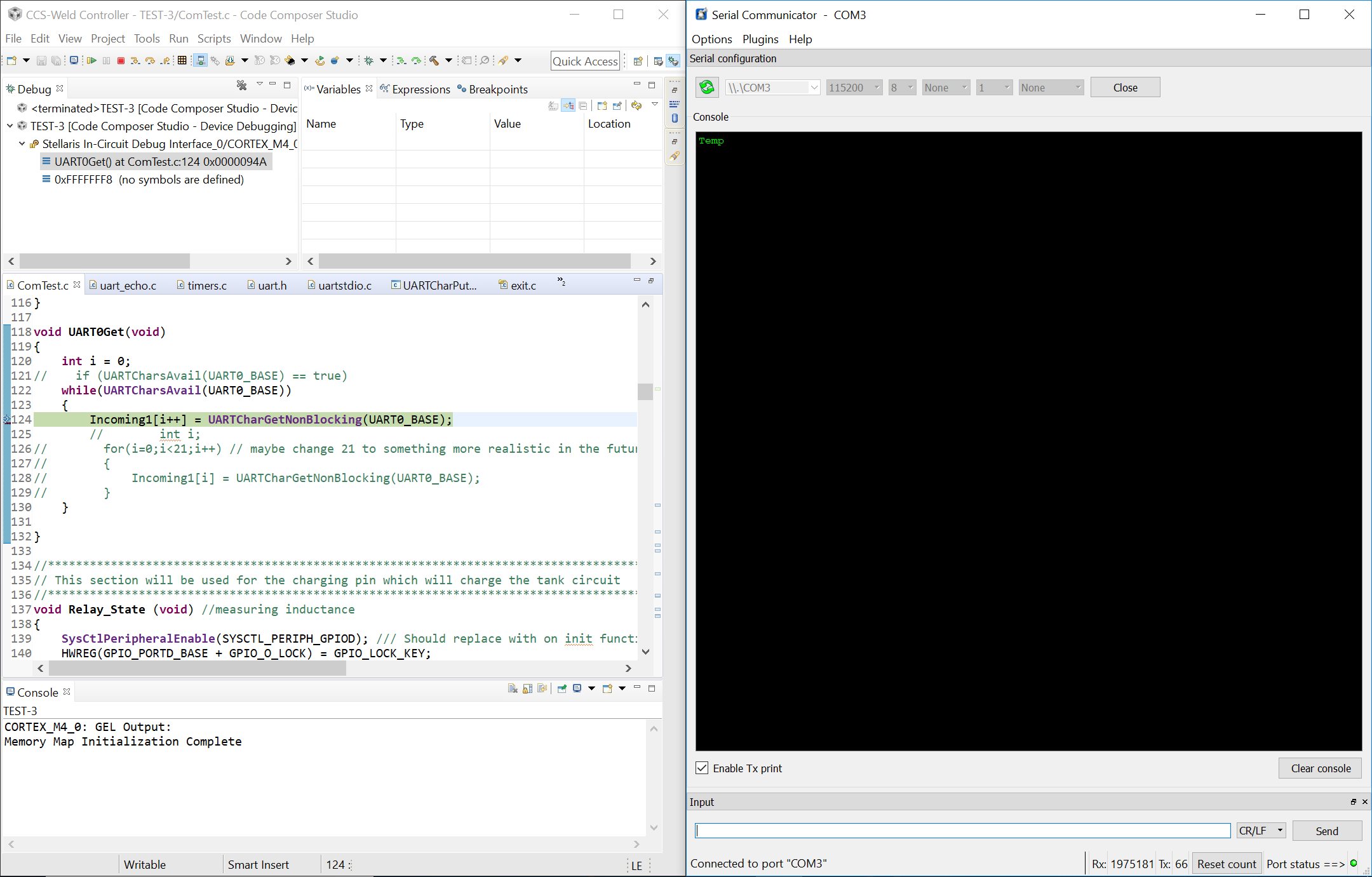Toggle Scroll Lock in CCS Console

527,688
